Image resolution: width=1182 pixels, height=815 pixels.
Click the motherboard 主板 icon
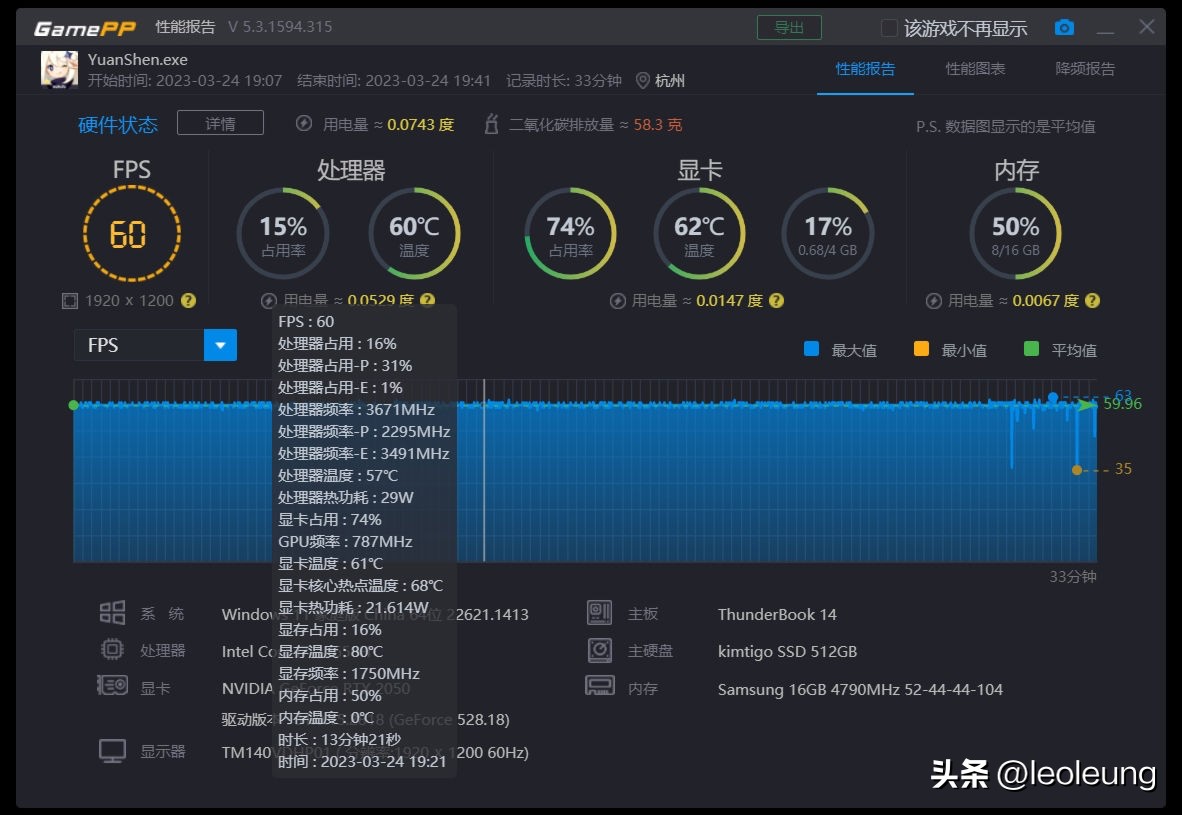click(x=599, y=613)
